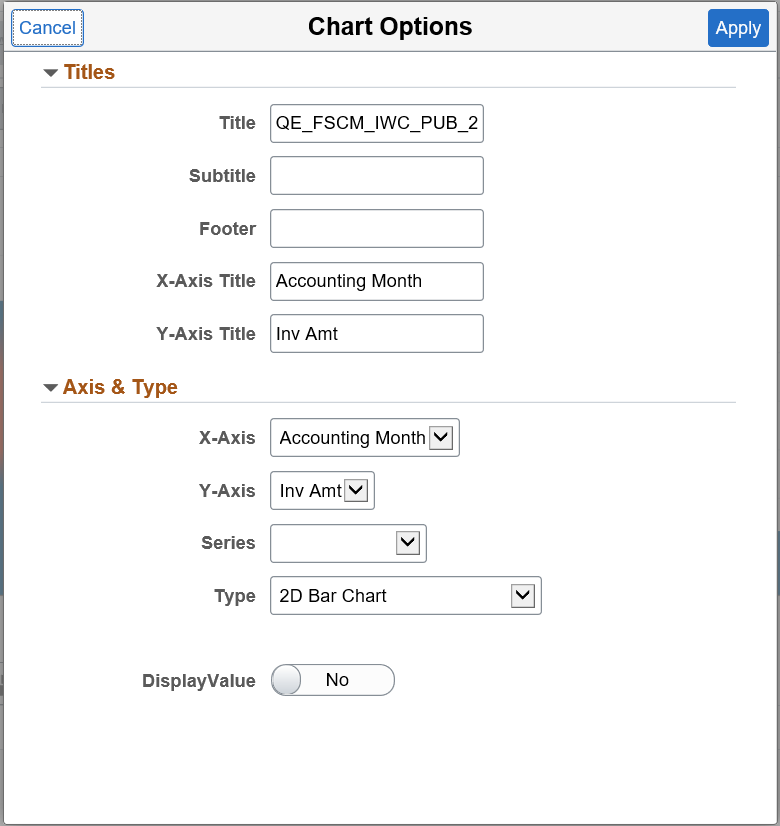Click the Chart Options dialog heading
780x826 pixels.
[390, 27]
